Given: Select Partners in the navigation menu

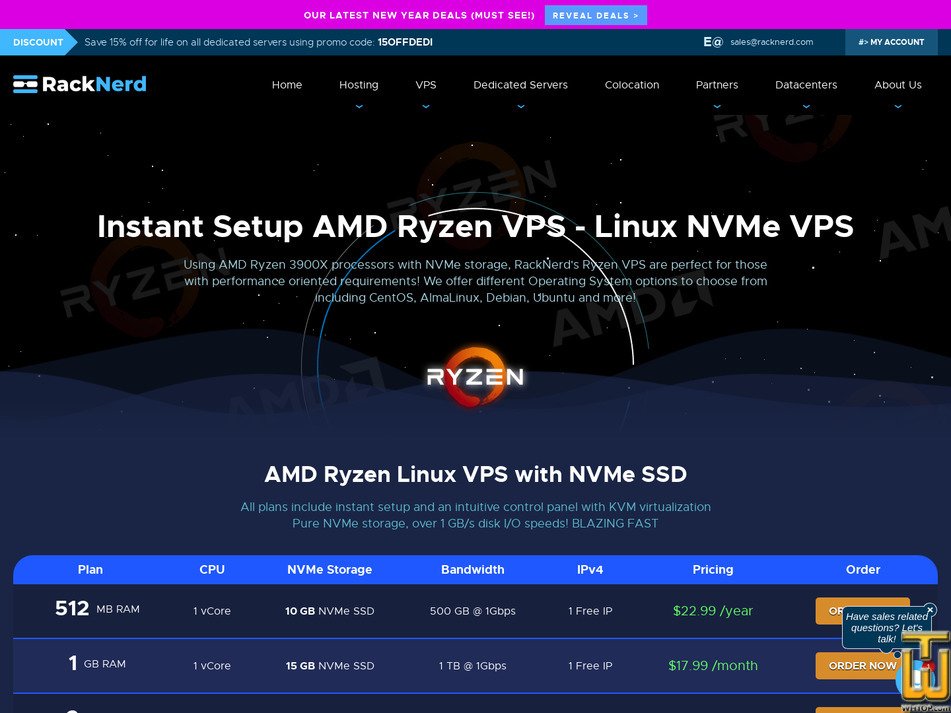Looking at the screenshot, I should coord(716,85).
